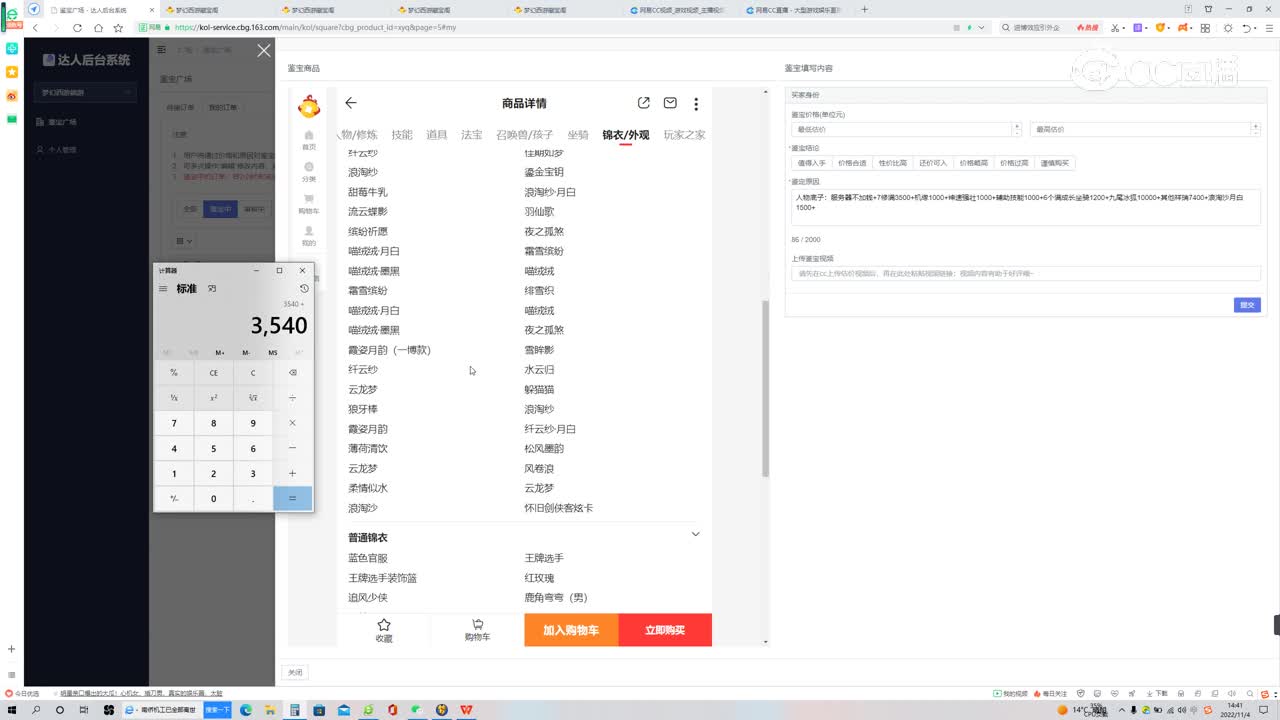Screen dimensions: 1280x720
Task: Open the share icon in product header
Action: [x=644, y=103]
